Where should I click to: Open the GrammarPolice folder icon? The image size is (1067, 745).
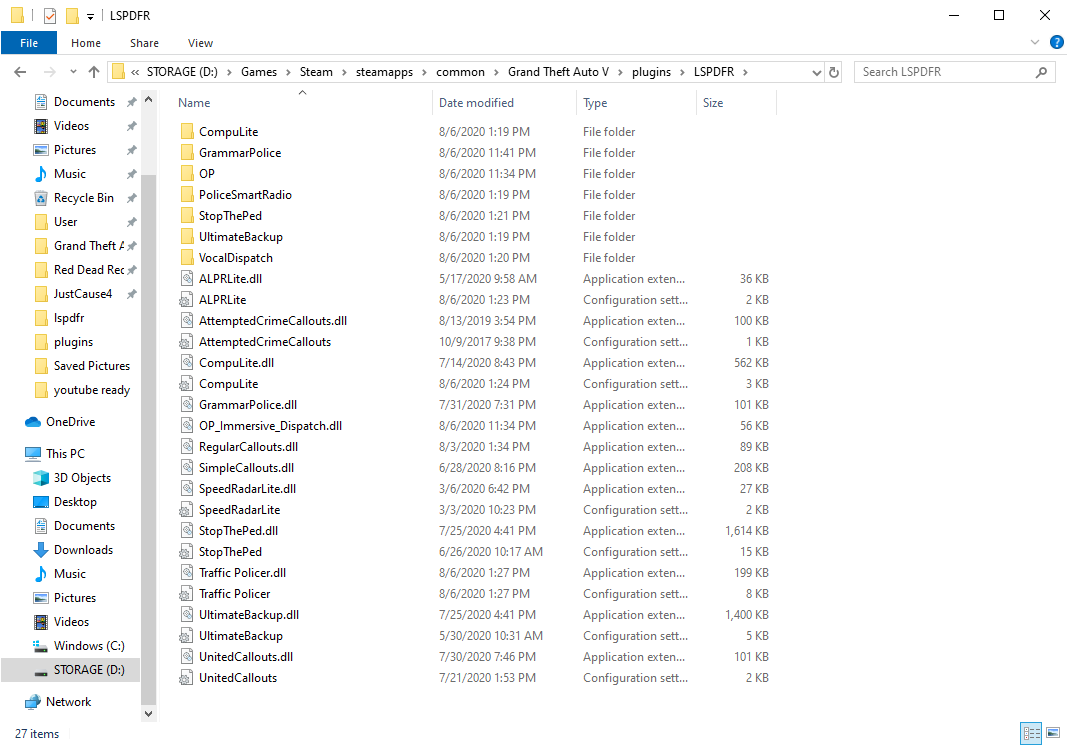(x=187, y=152)
